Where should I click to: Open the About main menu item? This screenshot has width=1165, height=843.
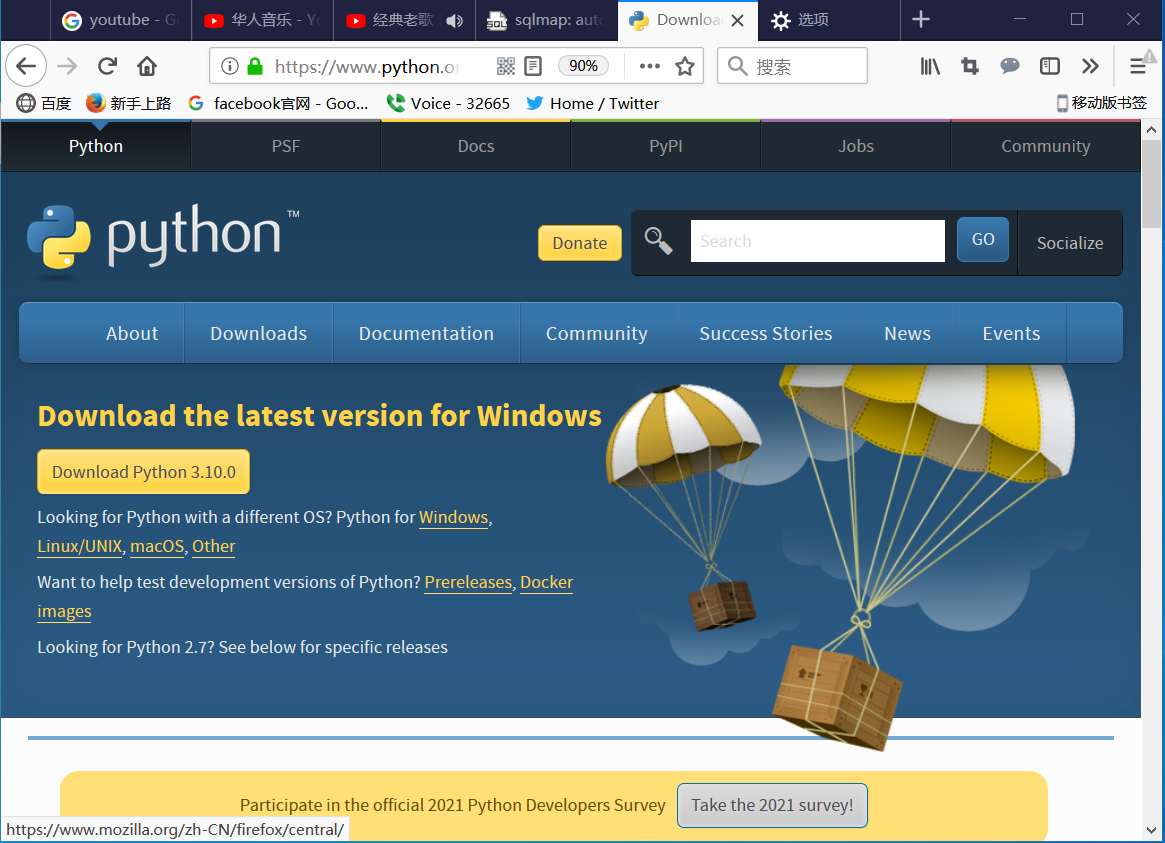[x=132, y=333]
